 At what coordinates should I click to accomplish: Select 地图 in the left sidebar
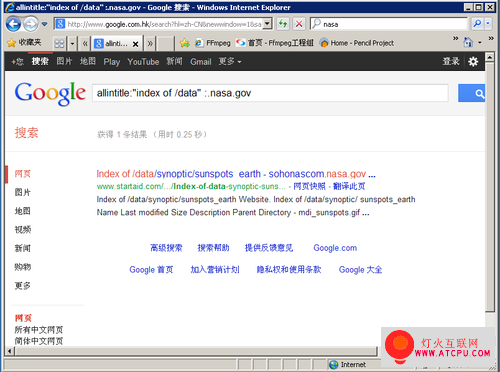click(x=23, y=211)
